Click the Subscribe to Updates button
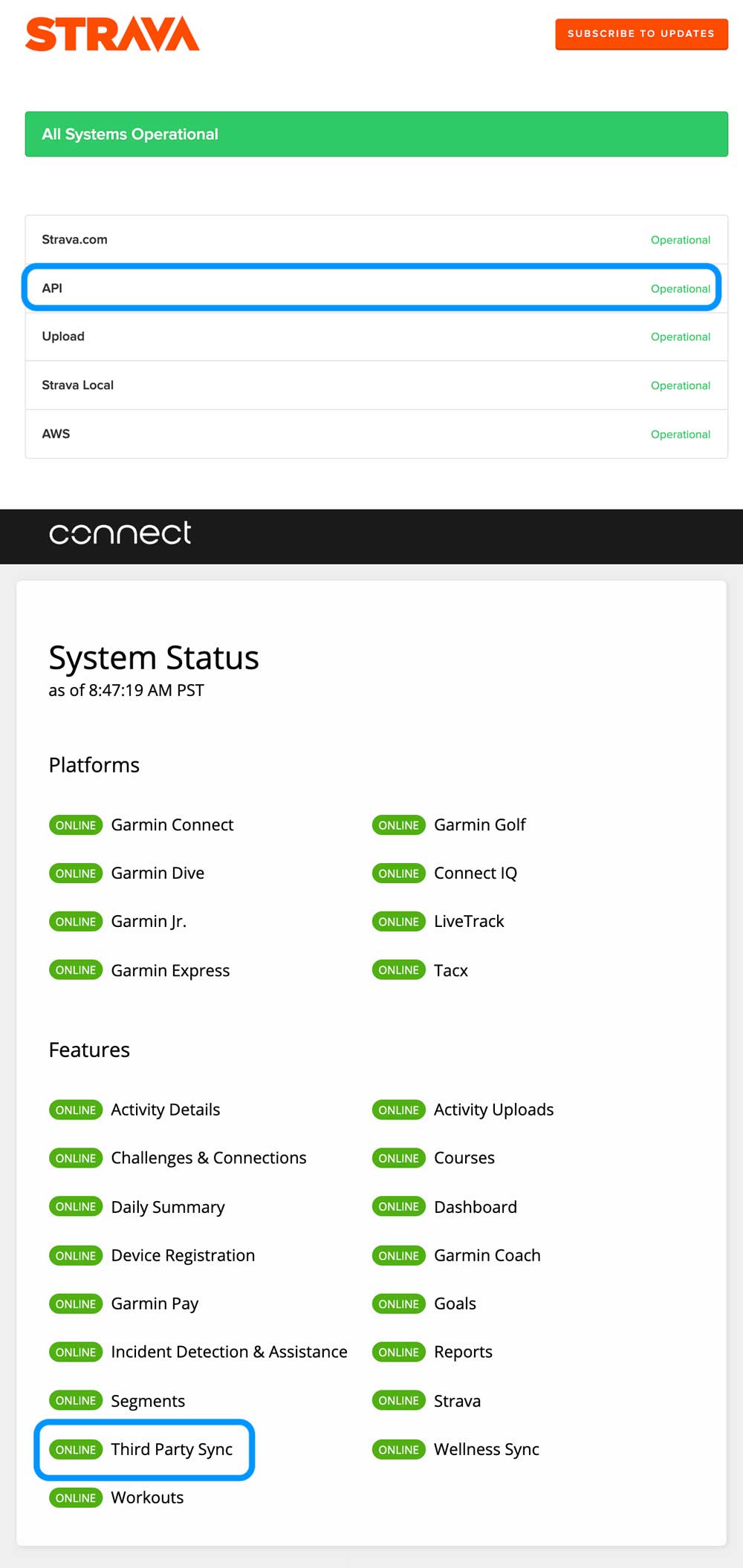743x1568 pixels. tap(640, 34)
